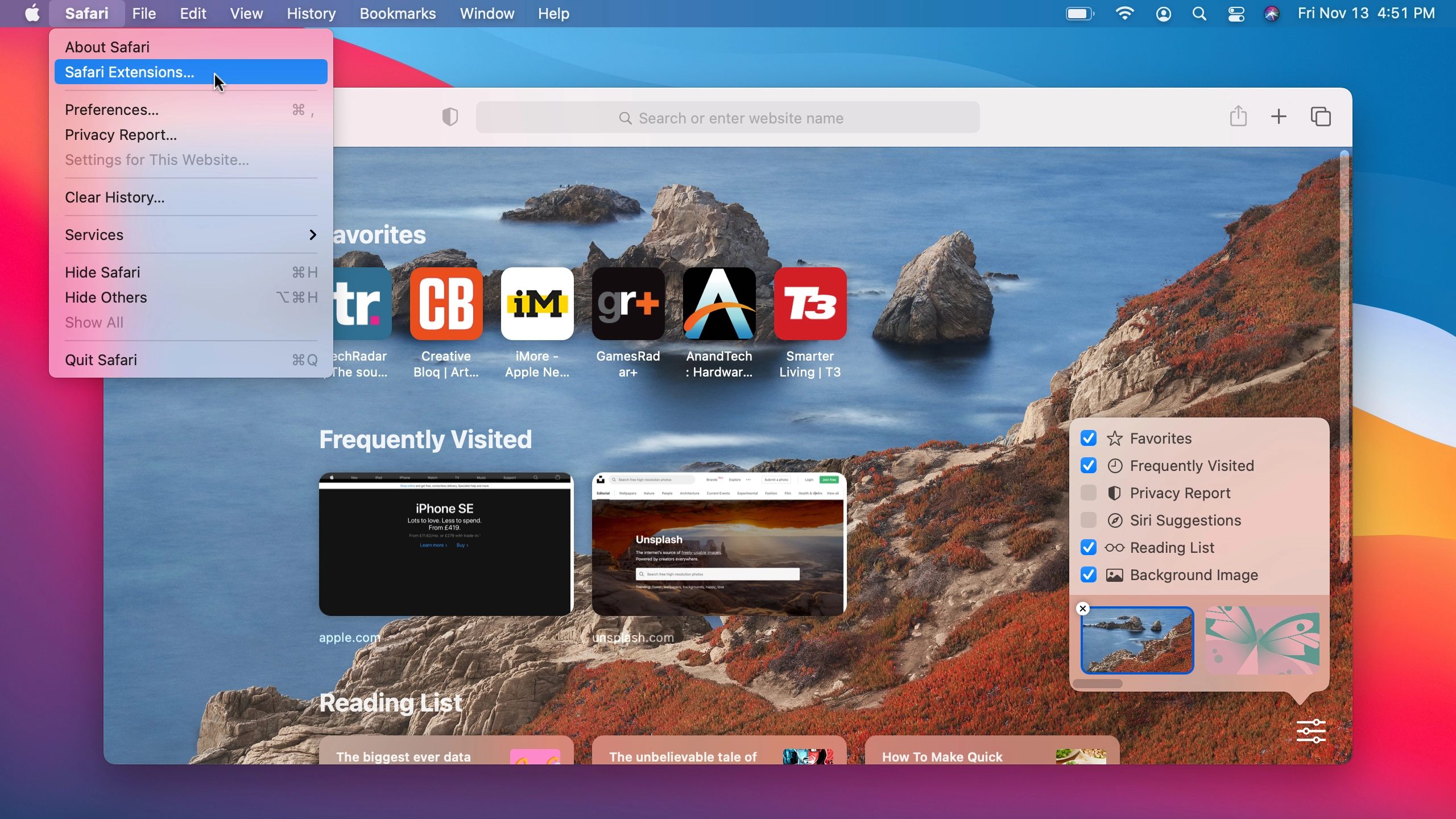
Task: Open 'How To Make Quick' reading list item
Action: pyautogui.click(x=992, y=751)
